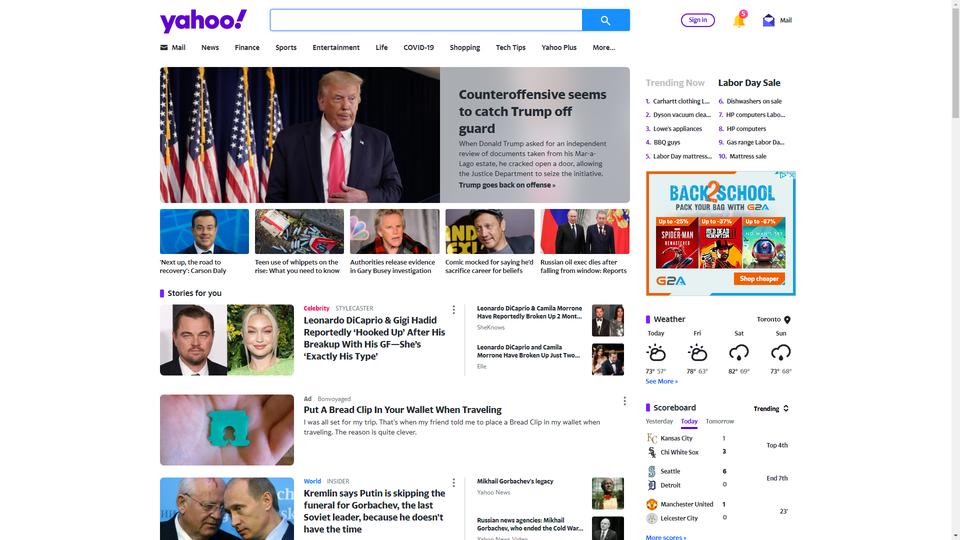Screen dimensions: 960x540
Task: Click the Toronto location pin icon
Action: pyautogui.click(x=787, y=320)
